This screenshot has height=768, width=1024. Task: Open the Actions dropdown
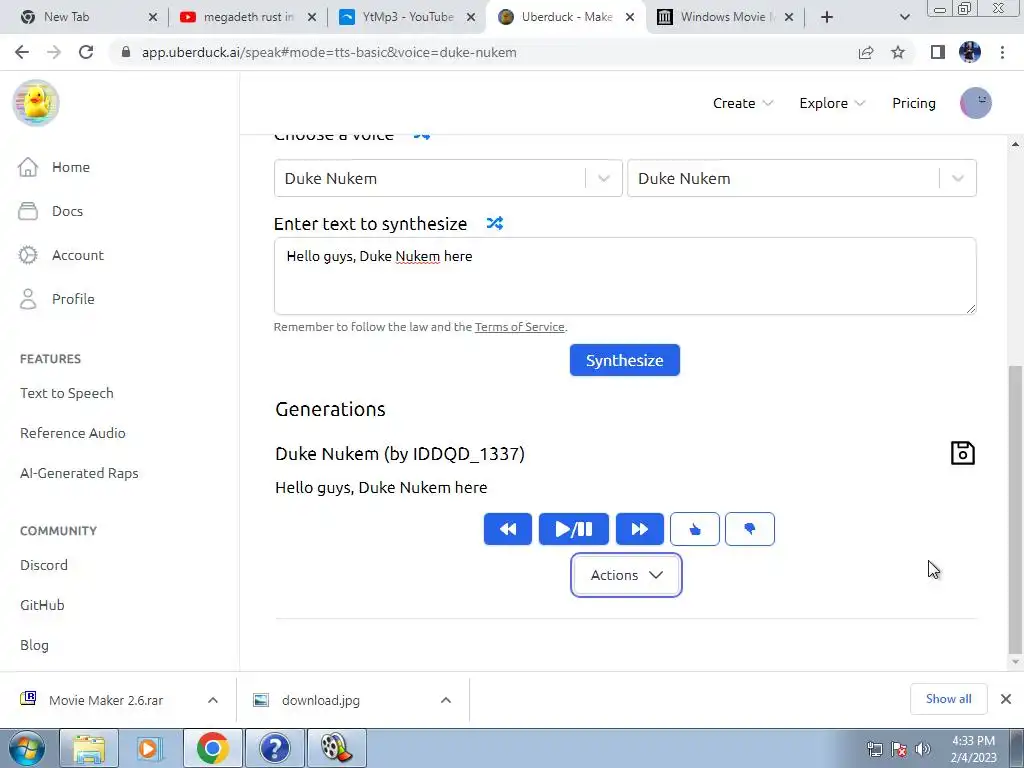(626, 575)
